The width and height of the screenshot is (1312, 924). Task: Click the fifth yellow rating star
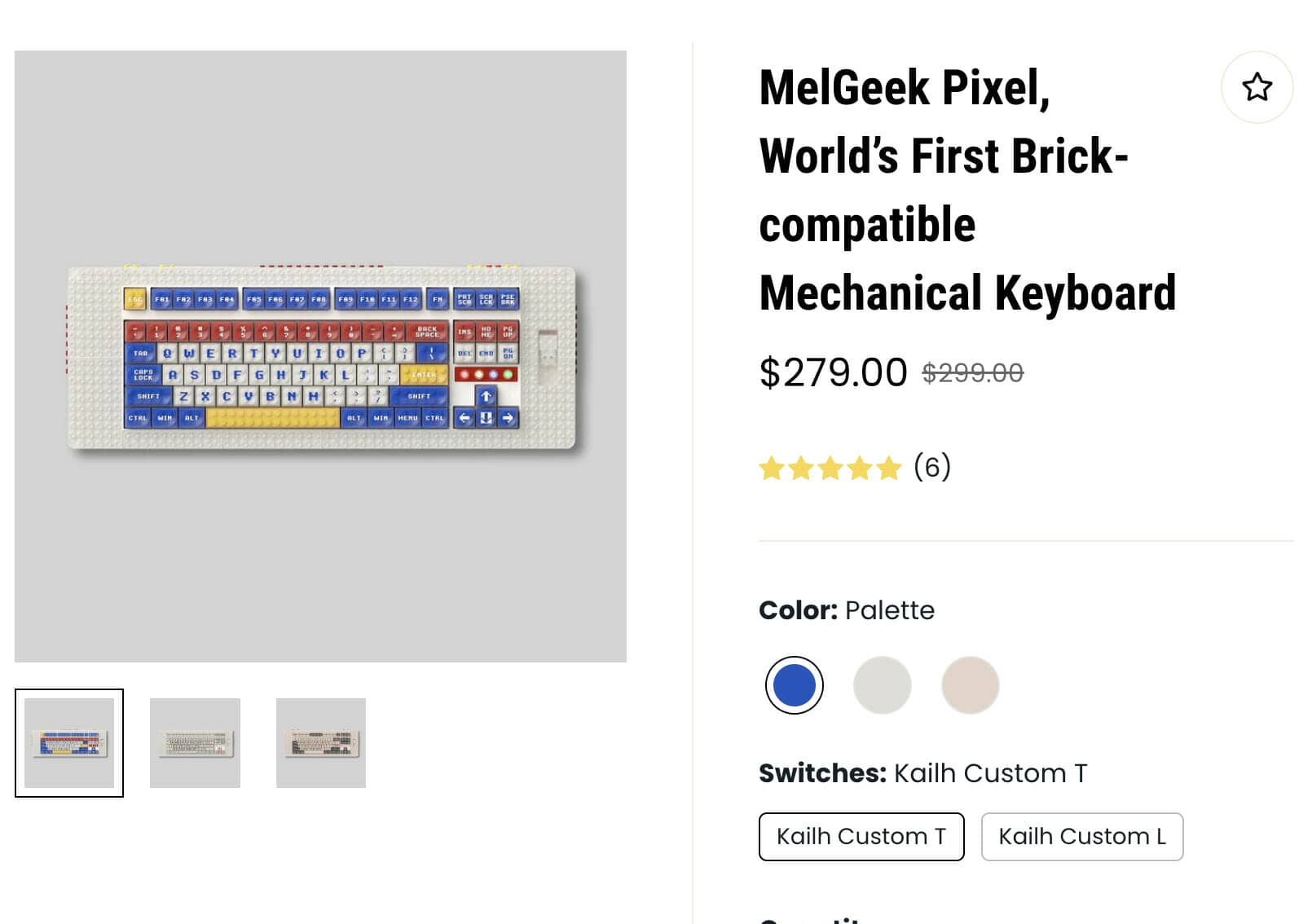point(889,469)
